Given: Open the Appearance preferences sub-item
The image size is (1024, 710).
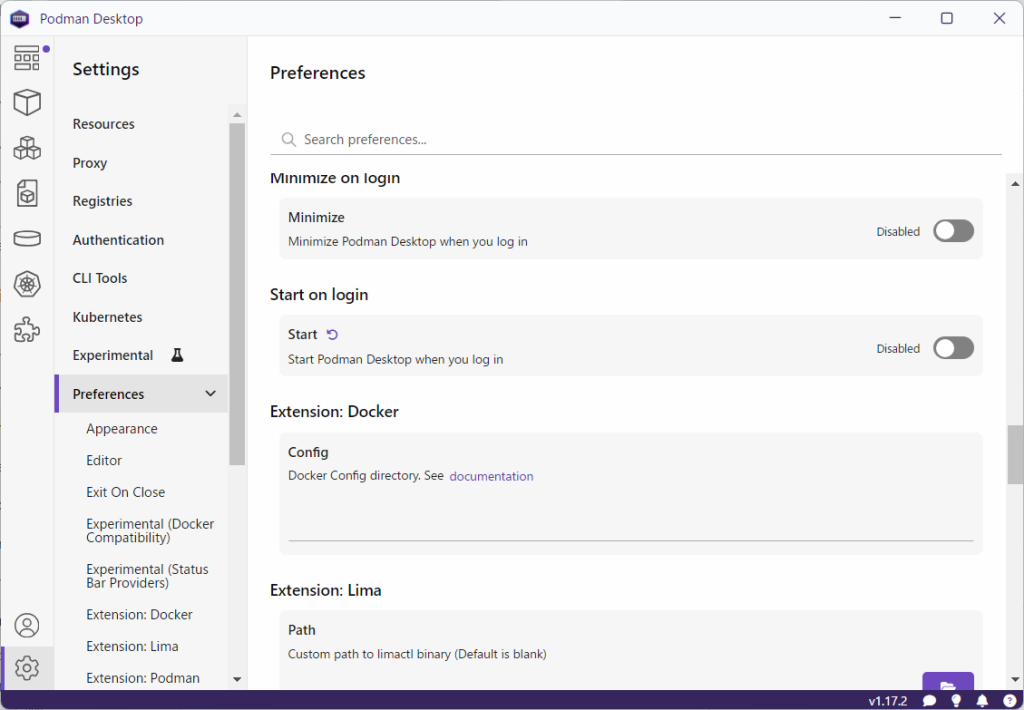Looking at the screenshot, I should coord(122,429).
